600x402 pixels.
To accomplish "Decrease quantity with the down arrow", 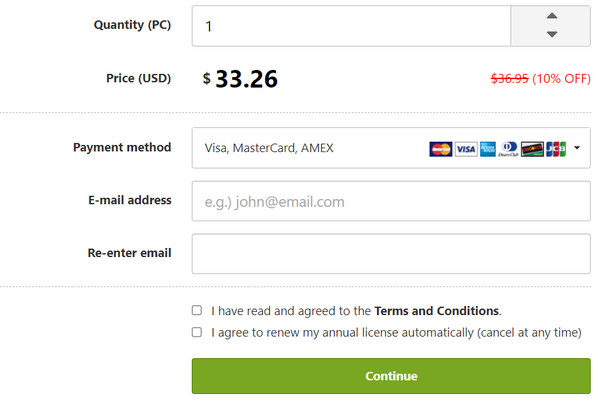I will pyautogui.click(x=551, y=35).
